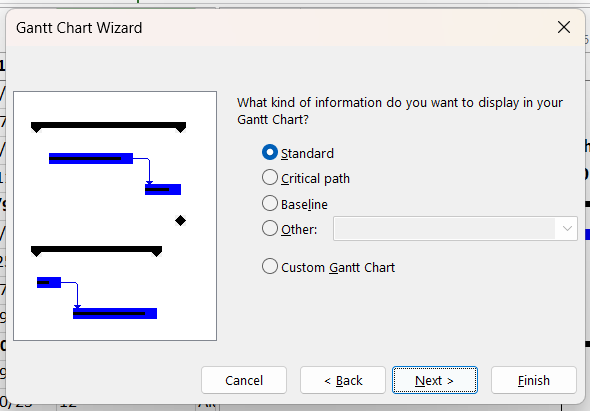Select the Baseline radio button
Screen dimensions: 590x411
coord(270,204)
